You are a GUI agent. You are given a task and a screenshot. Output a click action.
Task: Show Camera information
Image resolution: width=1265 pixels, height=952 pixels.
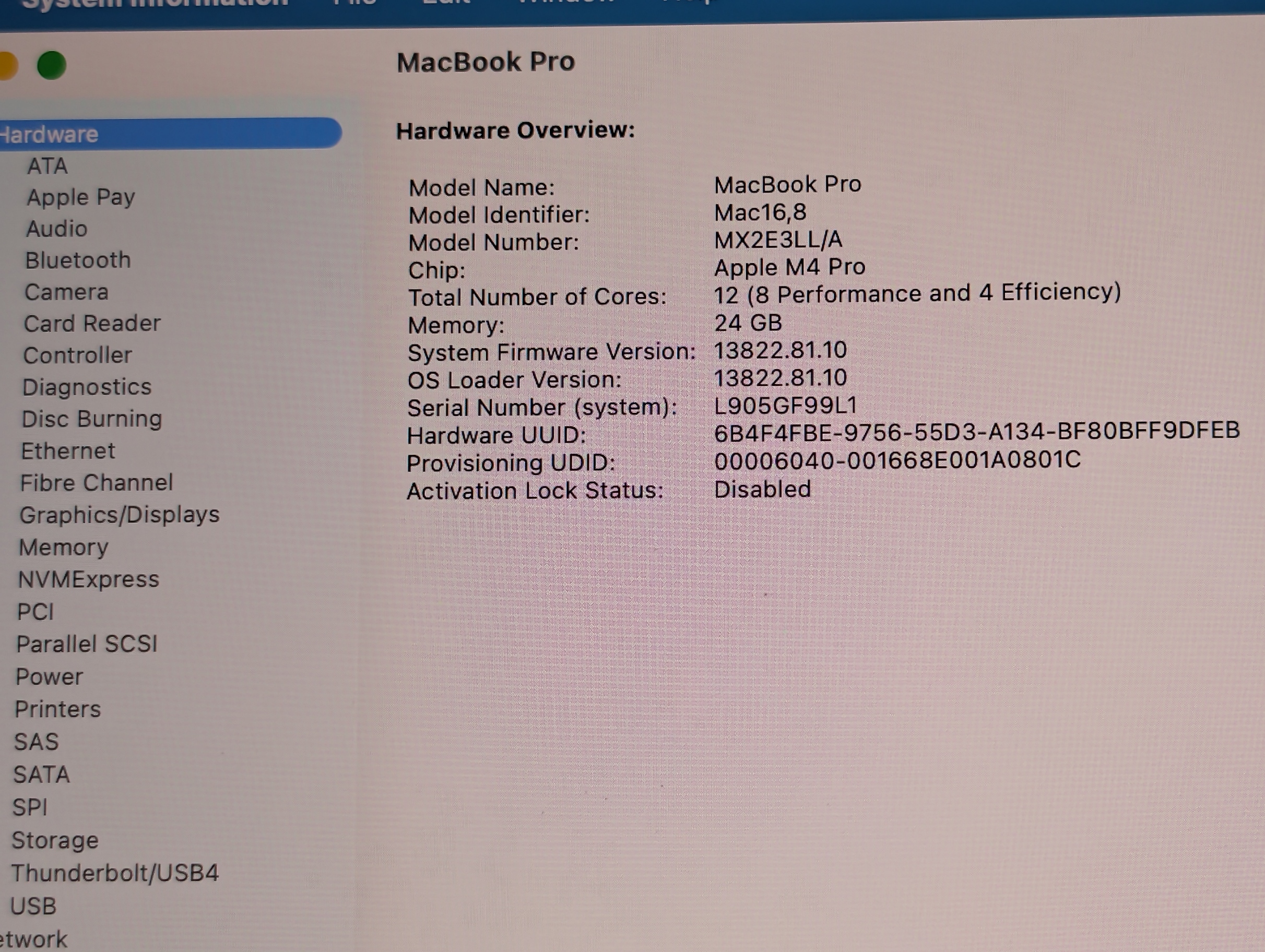pyautogui.click(x=66, y=292)
